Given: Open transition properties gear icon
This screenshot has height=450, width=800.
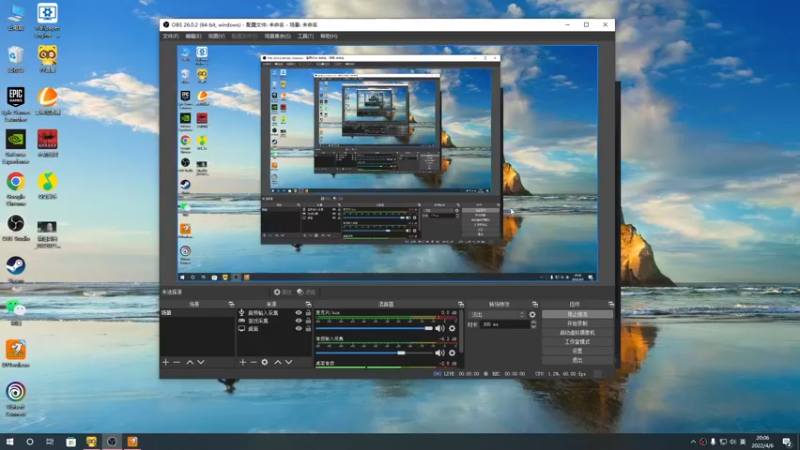Looking at the screenshot, I should point(533,315).
